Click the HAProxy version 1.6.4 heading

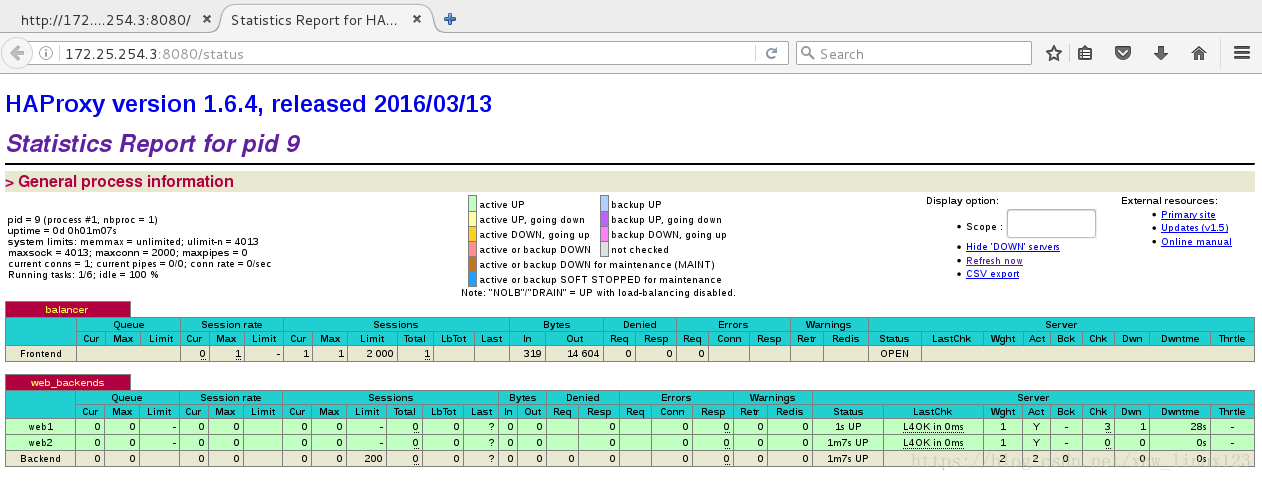tap(248, 104)
